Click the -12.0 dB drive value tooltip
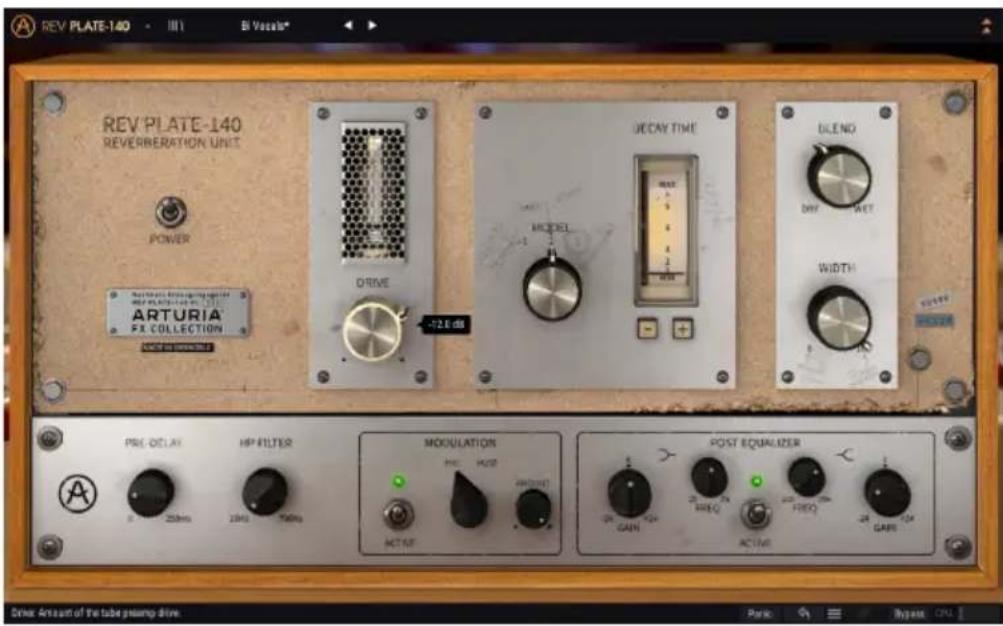The width and height of the screenshot is (1003, 626). 445,325
